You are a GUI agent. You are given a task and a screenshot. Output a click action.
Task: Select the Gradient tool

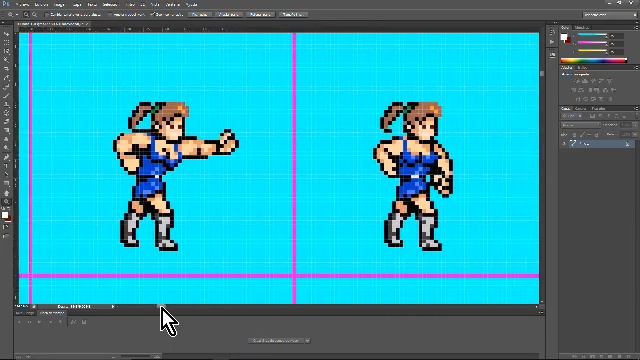[x=6, y=131]
